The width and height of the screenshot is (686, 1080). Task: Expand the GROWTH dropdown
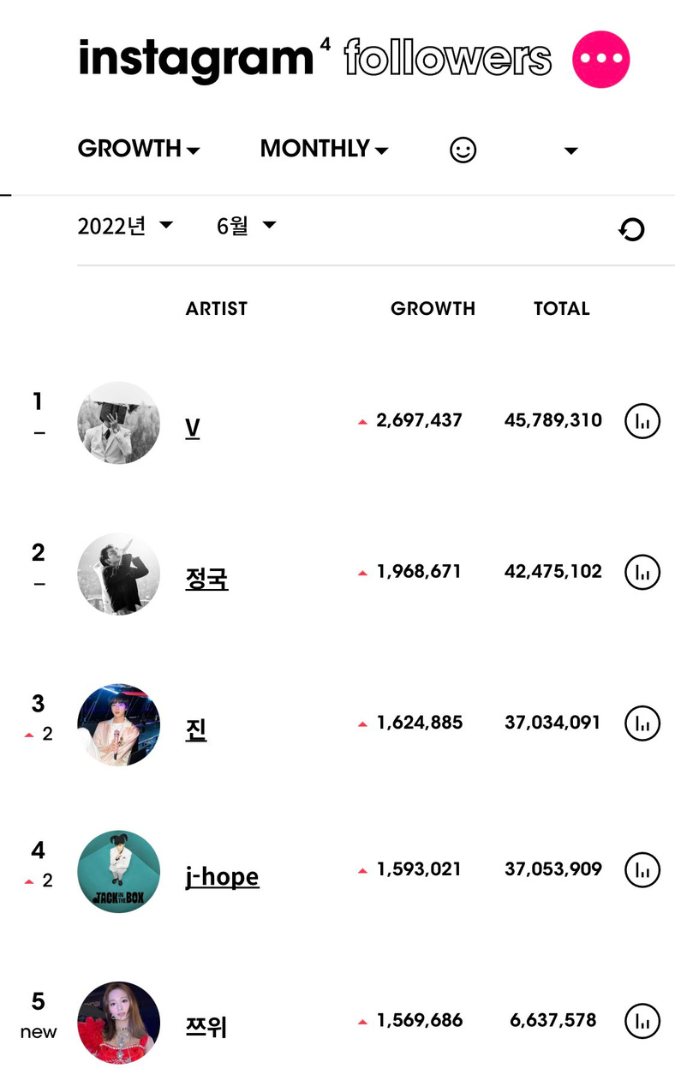click(x=138, y=149)
